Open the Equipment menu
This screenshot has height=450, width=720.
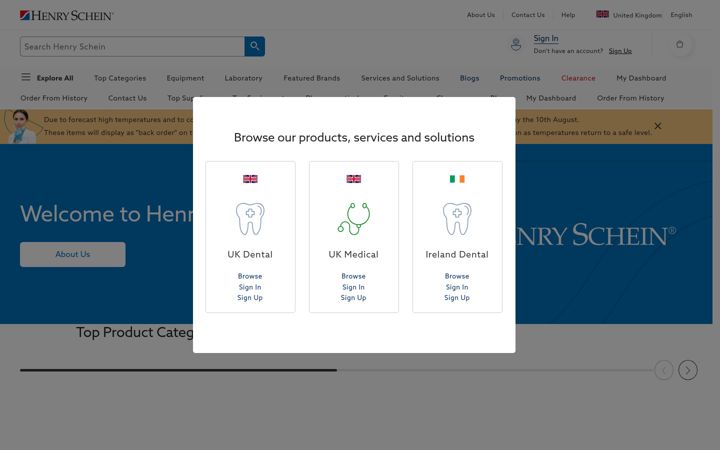click(185, 78)
